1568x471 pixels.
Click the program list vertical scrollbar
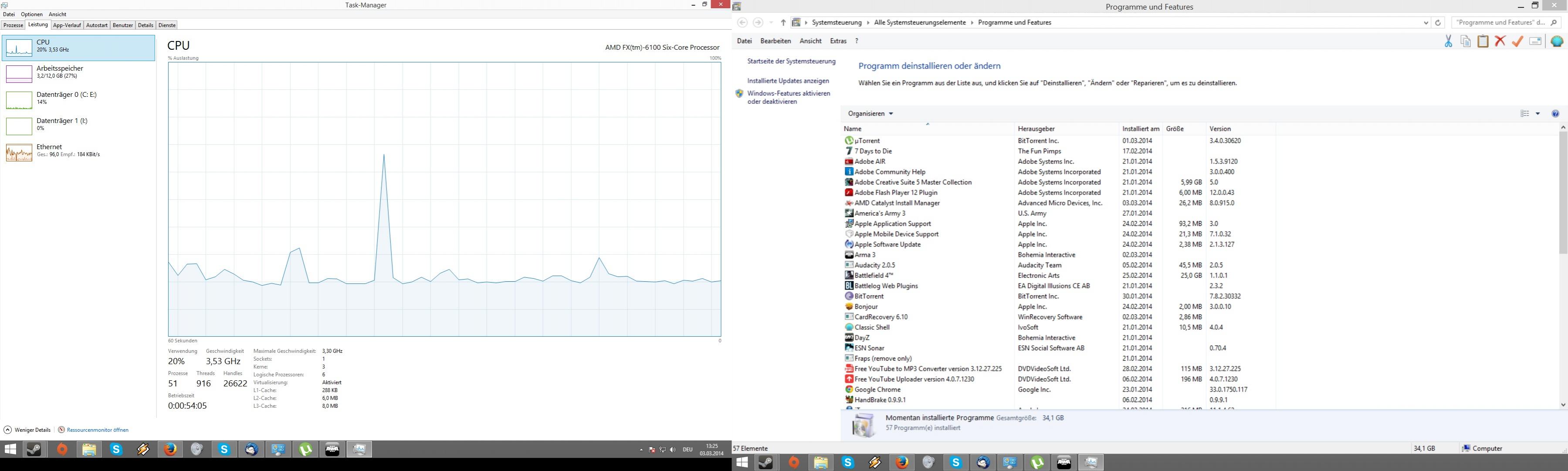point(1562,195)
